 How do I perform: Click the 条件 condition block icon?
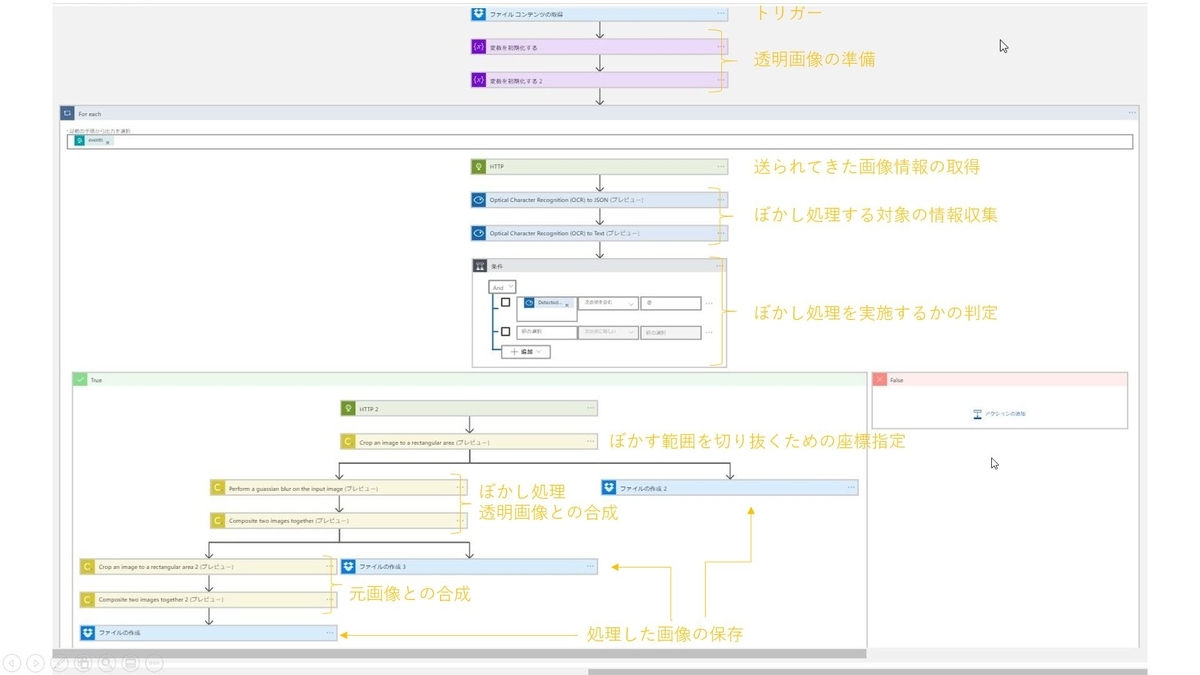tap(479, 265)
